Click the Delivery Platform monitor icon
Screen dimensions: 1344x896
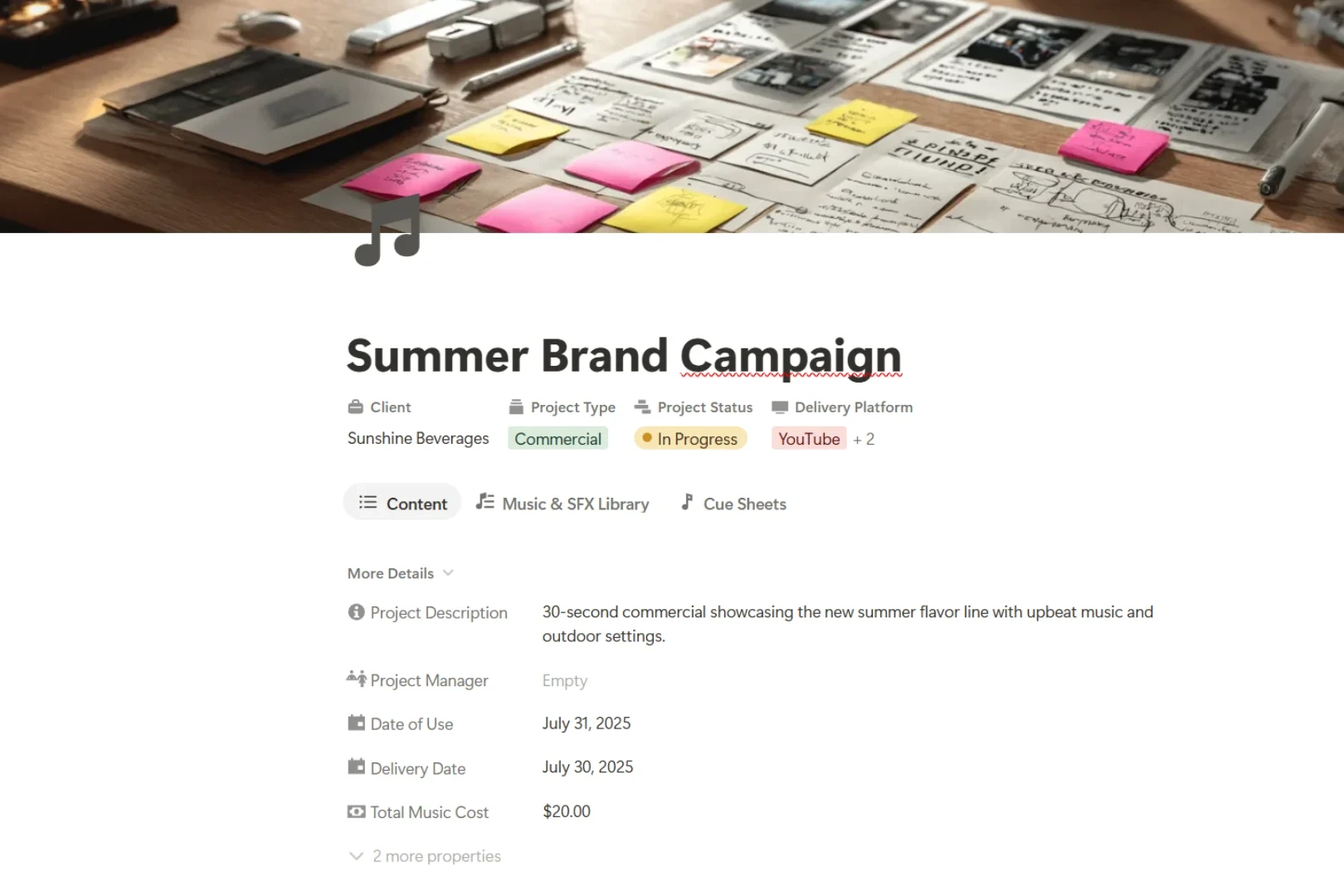point(780,407)
